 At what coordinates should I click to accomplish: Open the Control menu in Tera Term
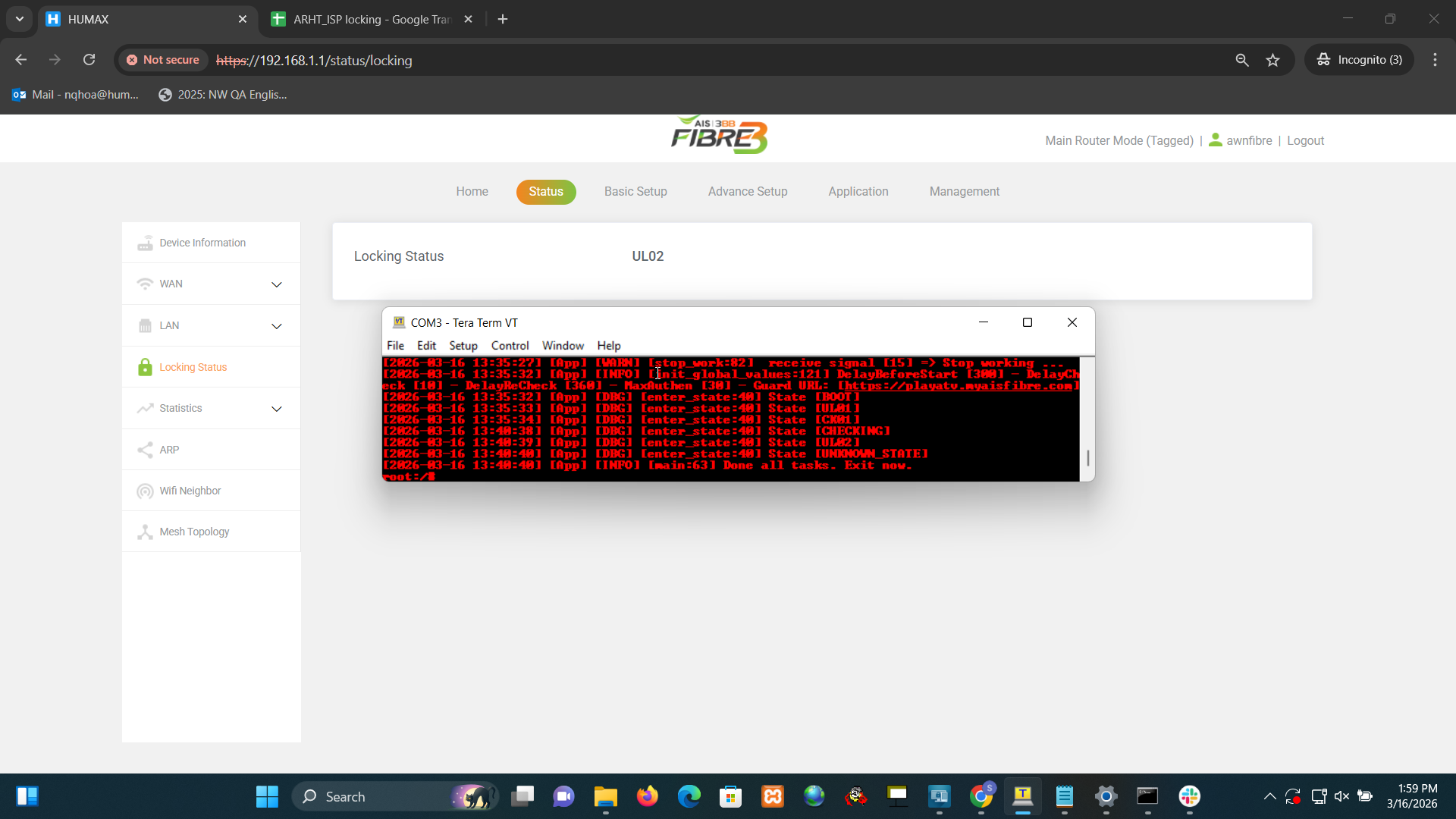pyautogui.click(x=510, y=346)
